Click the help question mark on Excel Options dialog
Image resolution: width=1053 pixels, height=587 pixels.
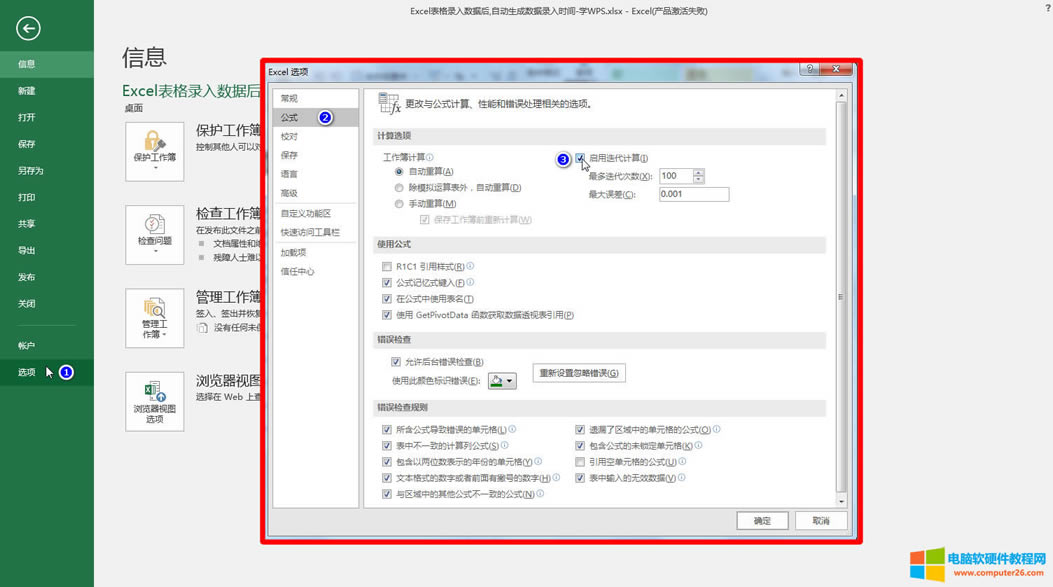810,69
